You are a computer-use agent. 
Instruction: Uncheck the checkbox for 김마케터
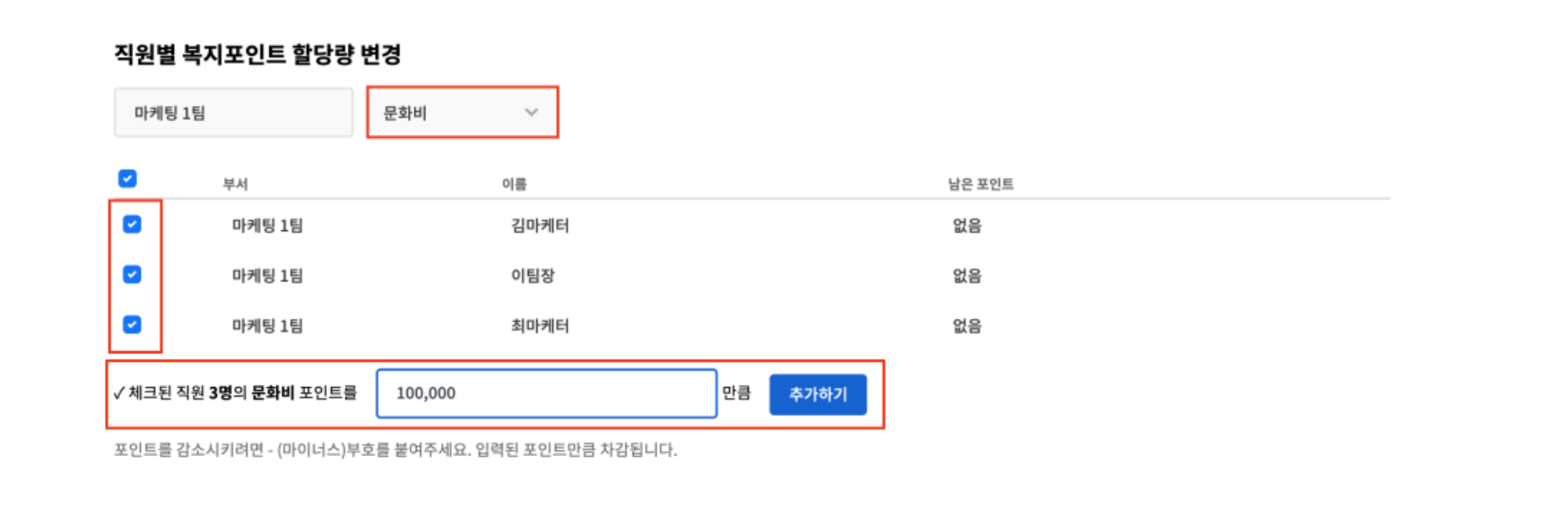coord(132,225)
